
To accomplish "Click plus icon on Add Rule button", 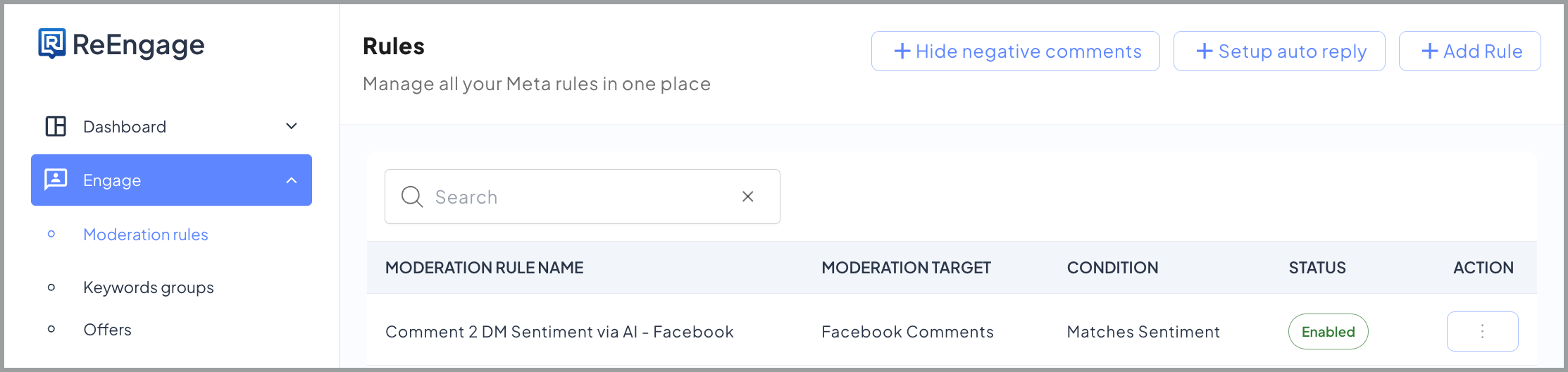I will [x=1430, y=51].
